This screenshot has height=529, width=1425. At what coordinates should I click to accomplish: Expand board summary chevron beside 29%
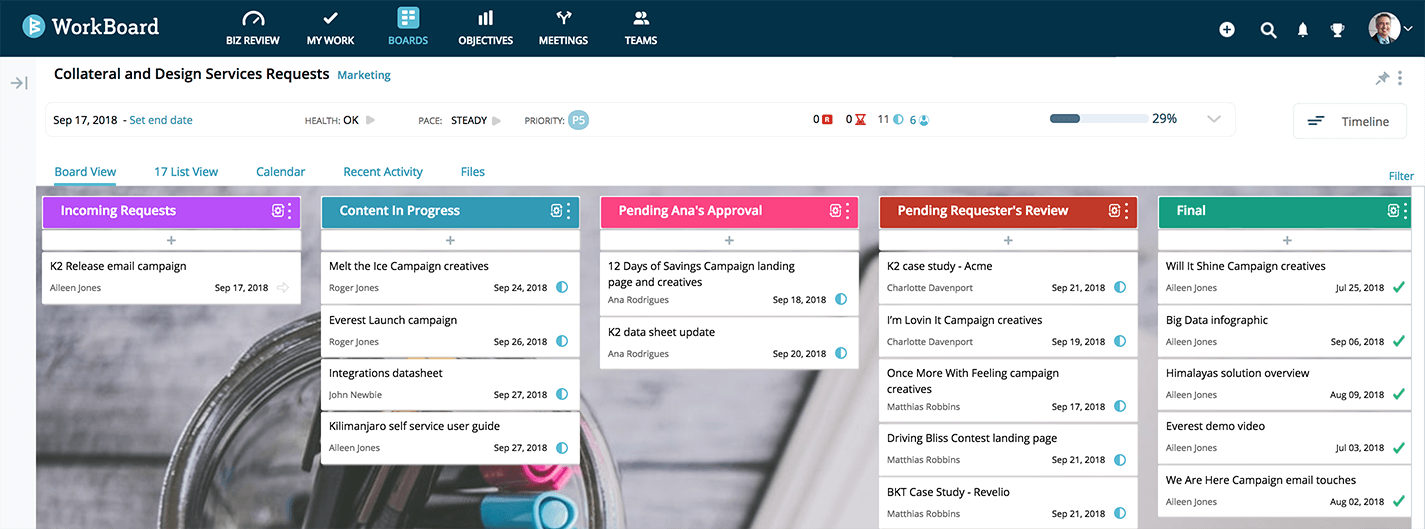(x=1214, y=119)
